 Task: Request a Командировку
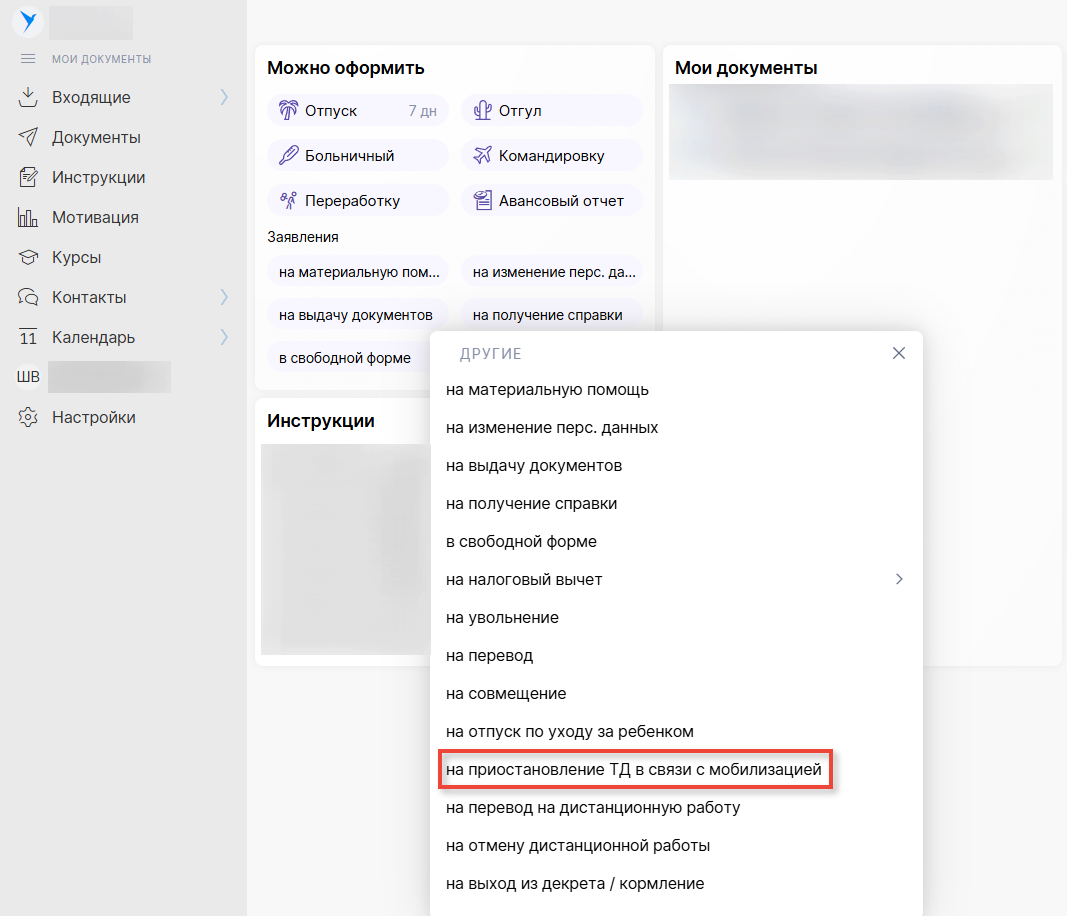[551, 156]
